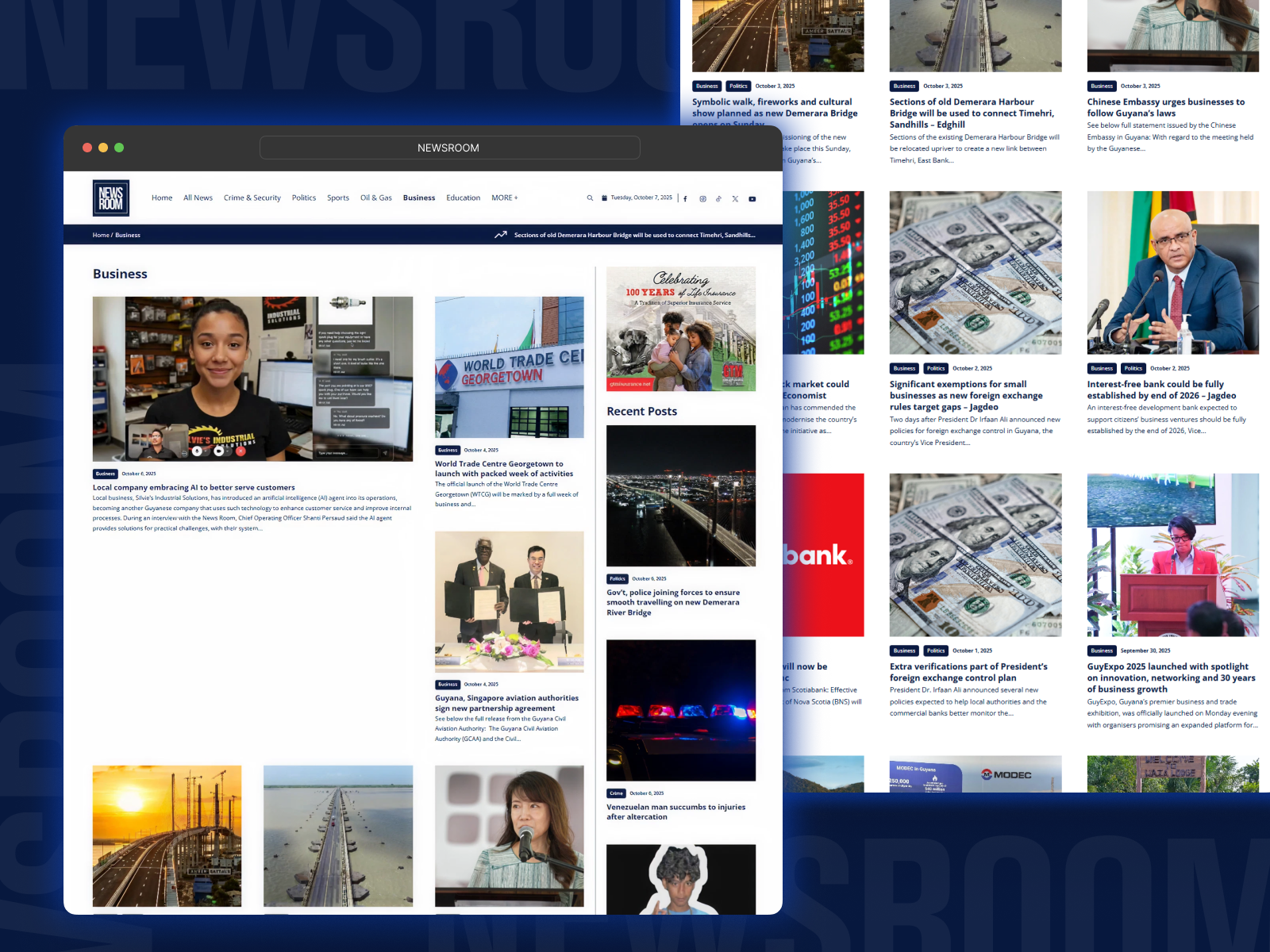Select the Oil & Gas menu item
Screen dimensions: 1270x952
[x=375, y=198]
